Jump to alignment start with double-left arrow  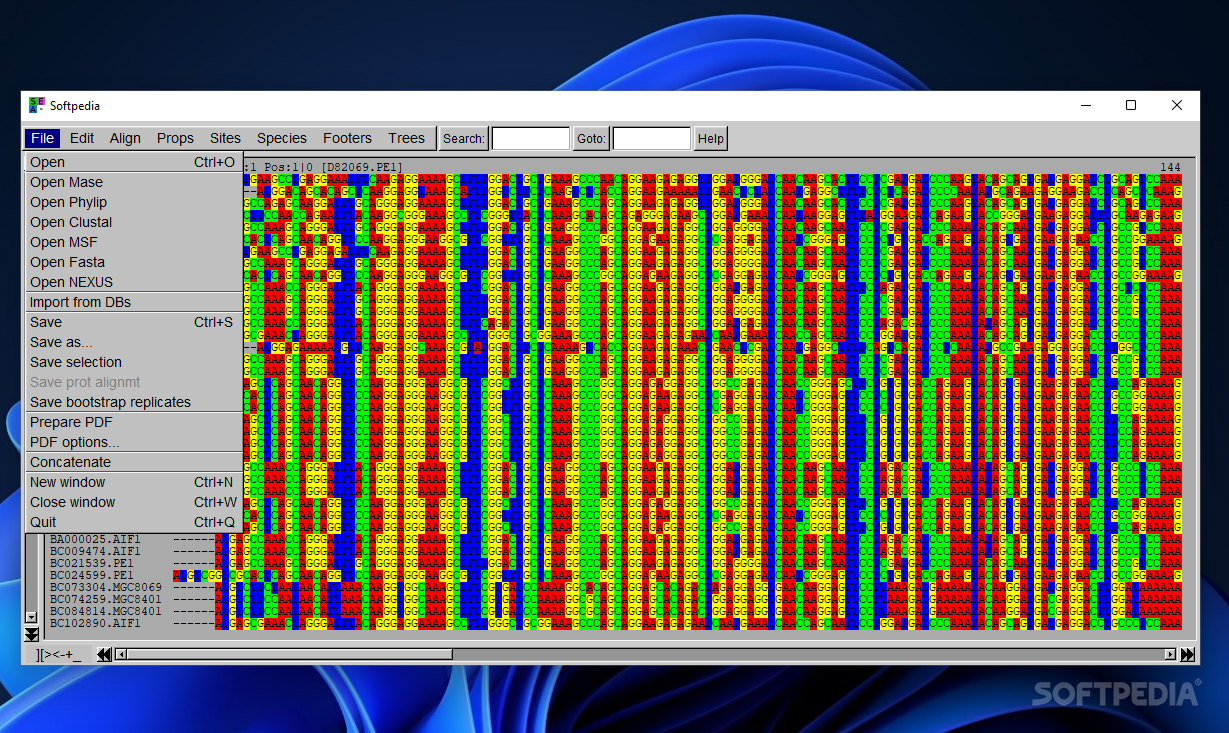104,655
